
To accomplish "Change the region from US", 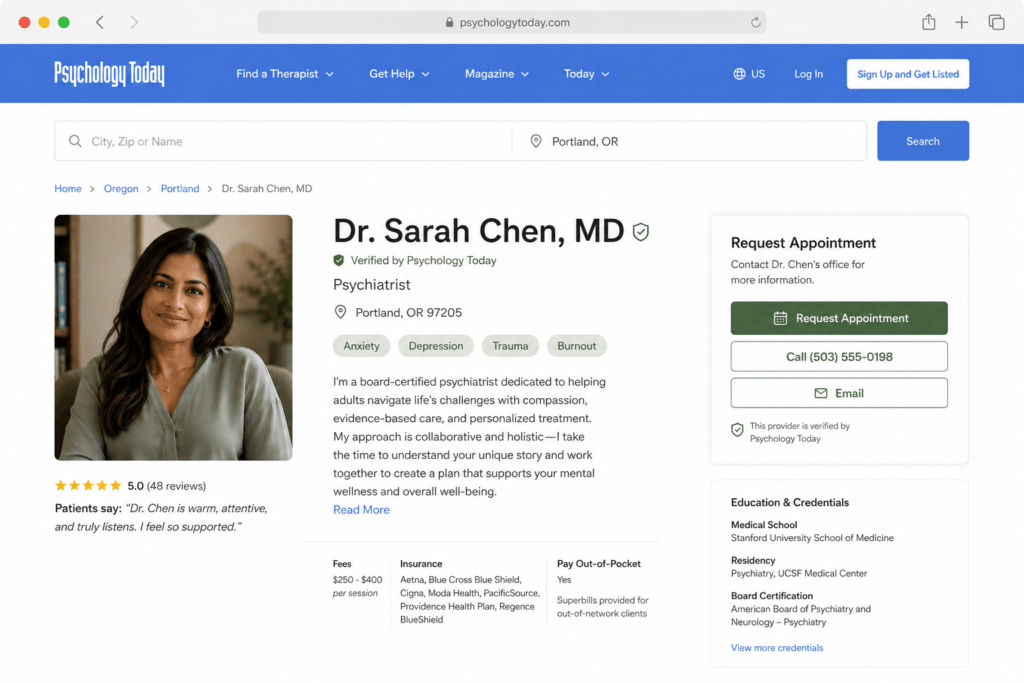I will pyautogui.click(x=749, y=74).
